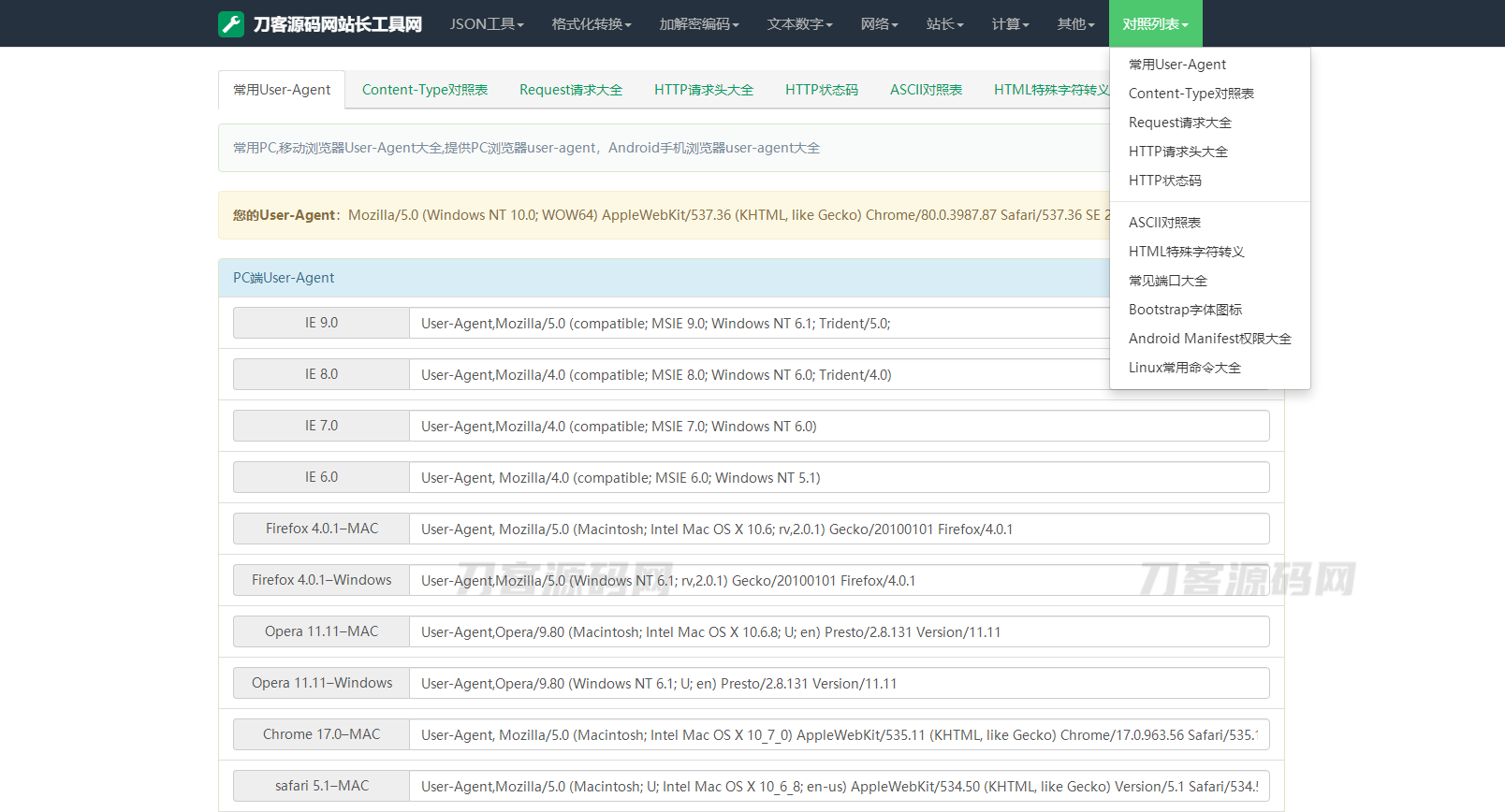Viewport: 1505px width, 812px height.
Task: Select 常见端口大全 from the dropdown
Action: coord(1167,281)
